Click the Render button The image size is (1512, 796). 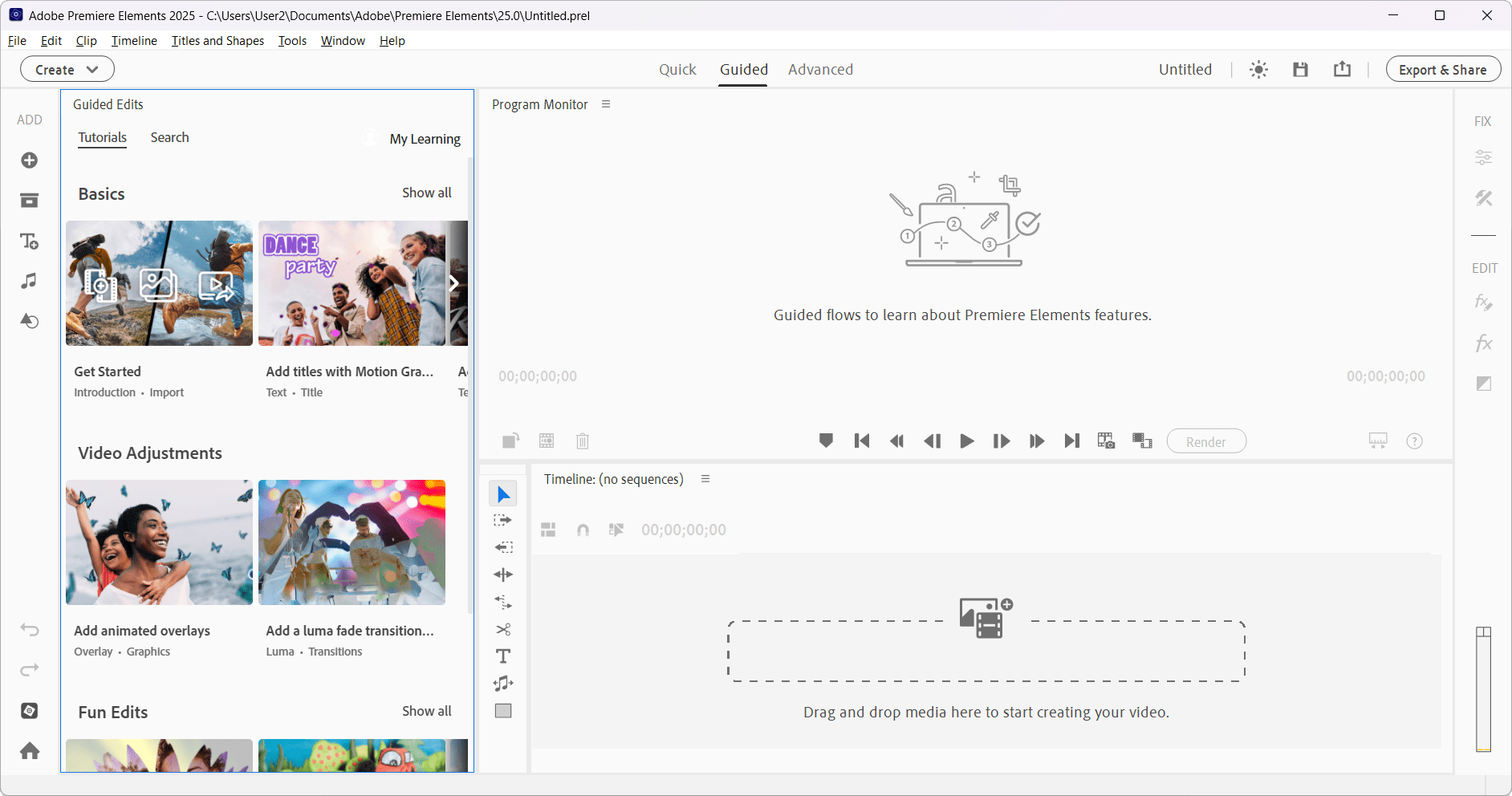[1206, 441]
